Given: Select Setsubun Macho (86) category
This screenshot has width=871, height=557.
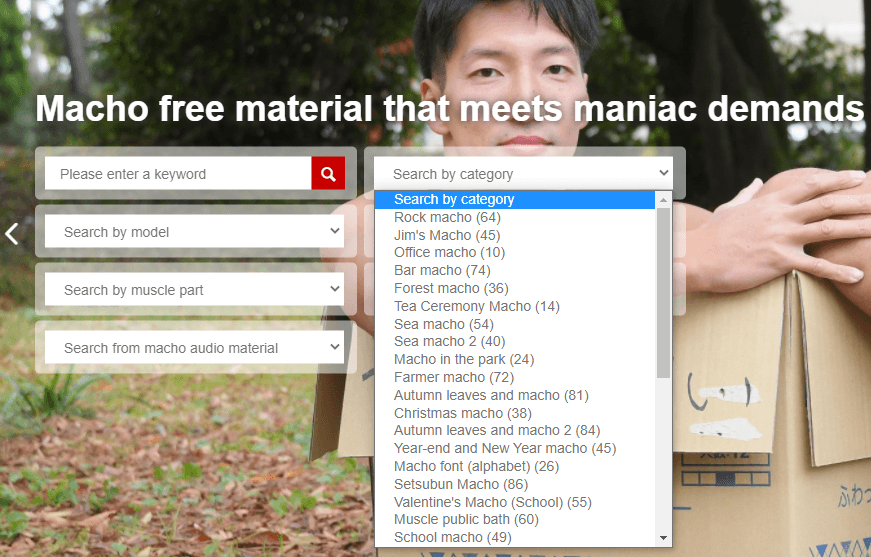Looking at the screenshot, I should [x=515, y=484].
